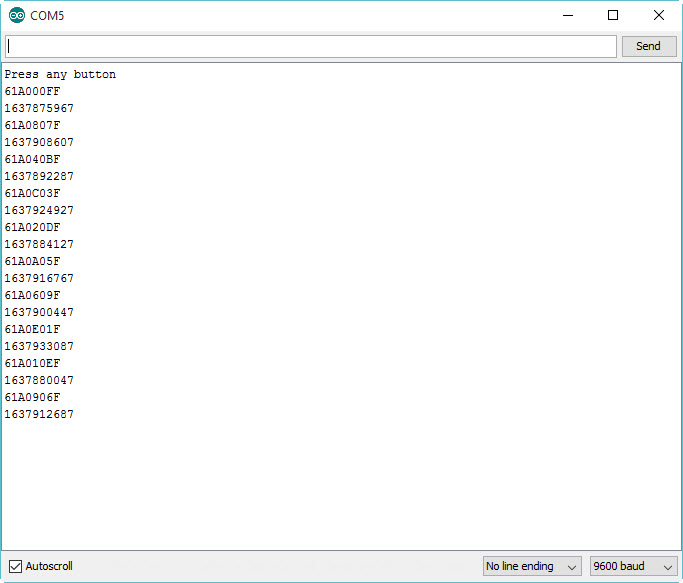Open the 9600 baud rate dropdown
This screenshot has width=683, height=583.
[633, 566]
